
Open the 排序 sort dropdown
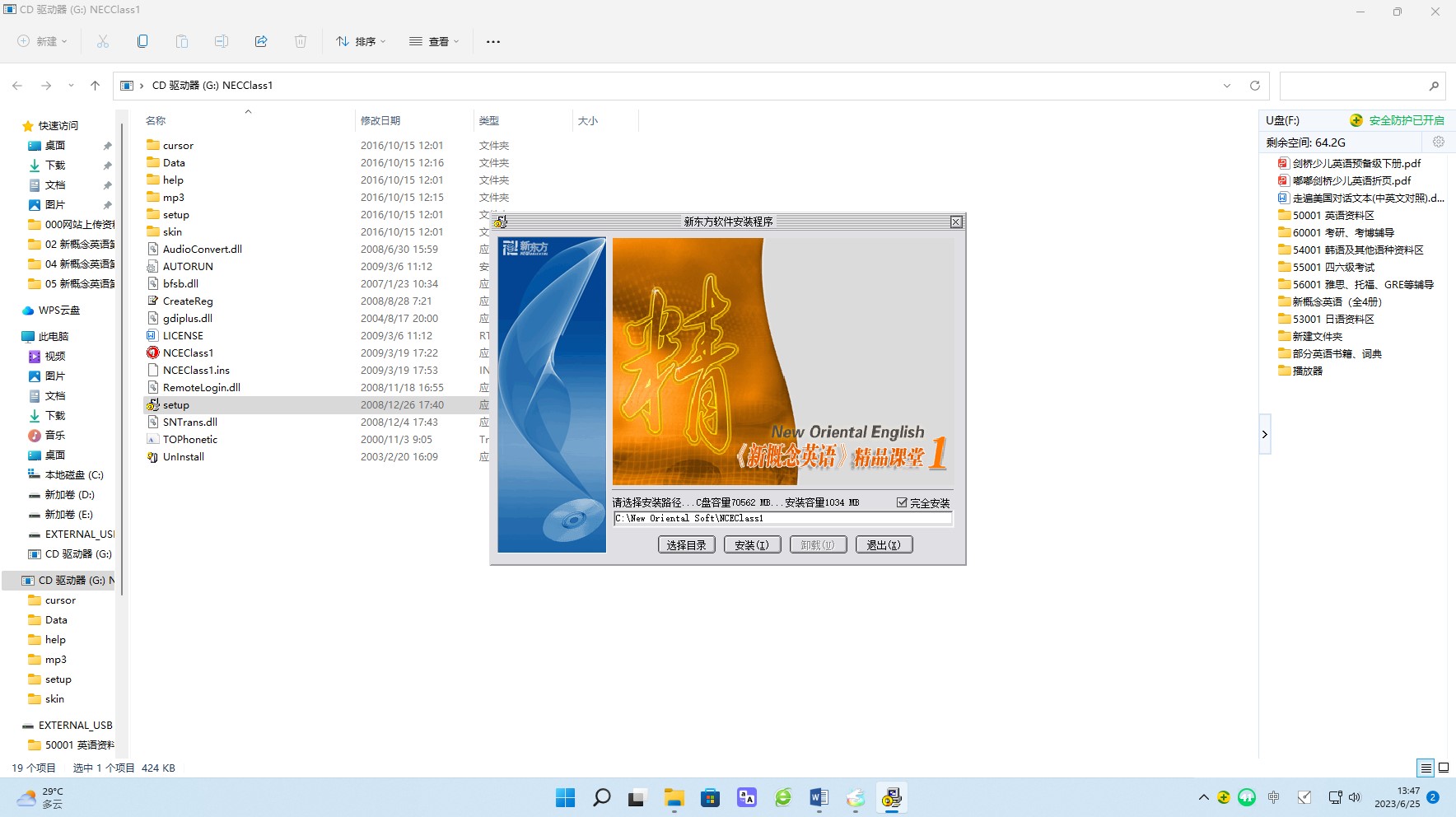(x=361, y=41)
